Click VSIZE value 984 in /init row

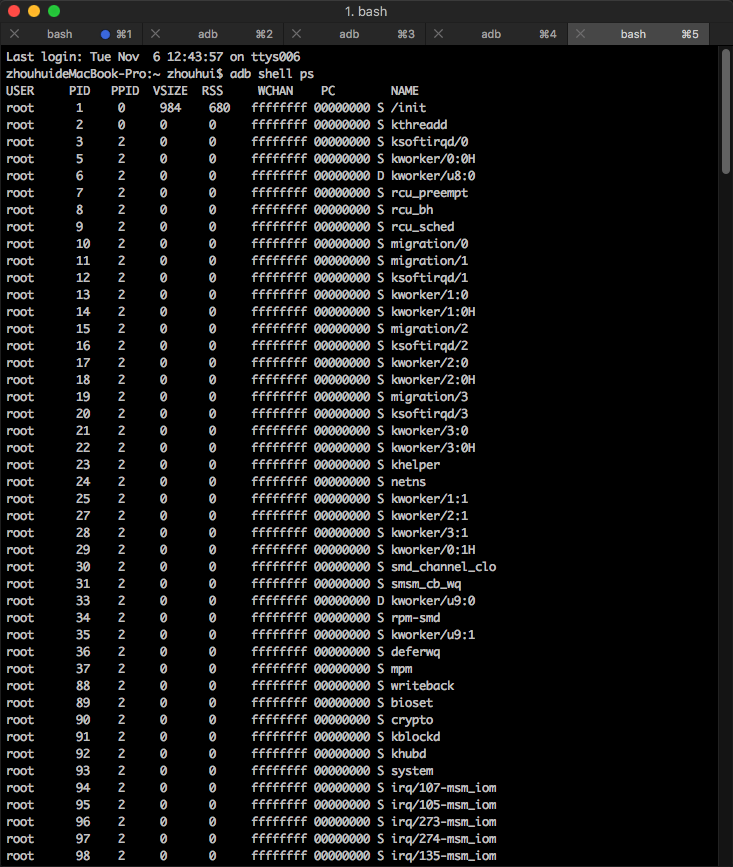click(x=170, y=108)
